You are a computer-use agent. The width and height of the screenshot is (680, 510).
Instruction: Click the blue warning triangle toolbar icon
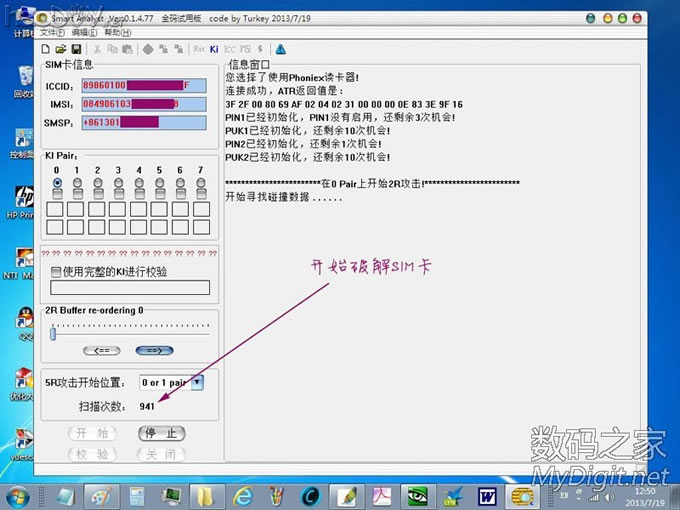(281, 49)
